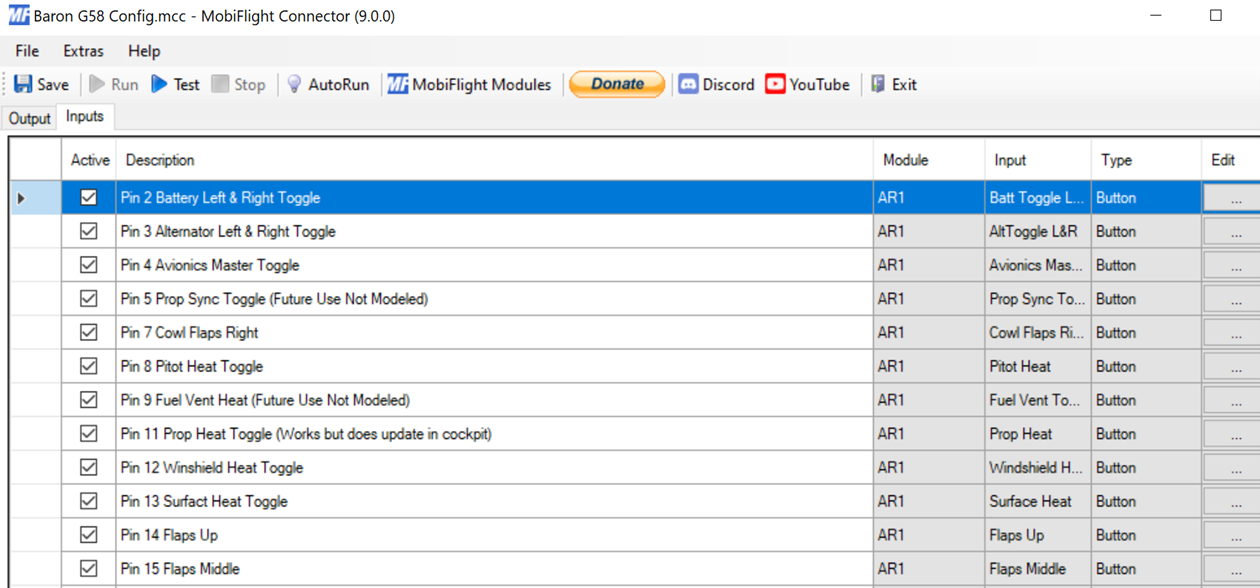Click the Edit column header
Screen dimensions: 1260x588
pyautogui.click(x=1230, y=160)
